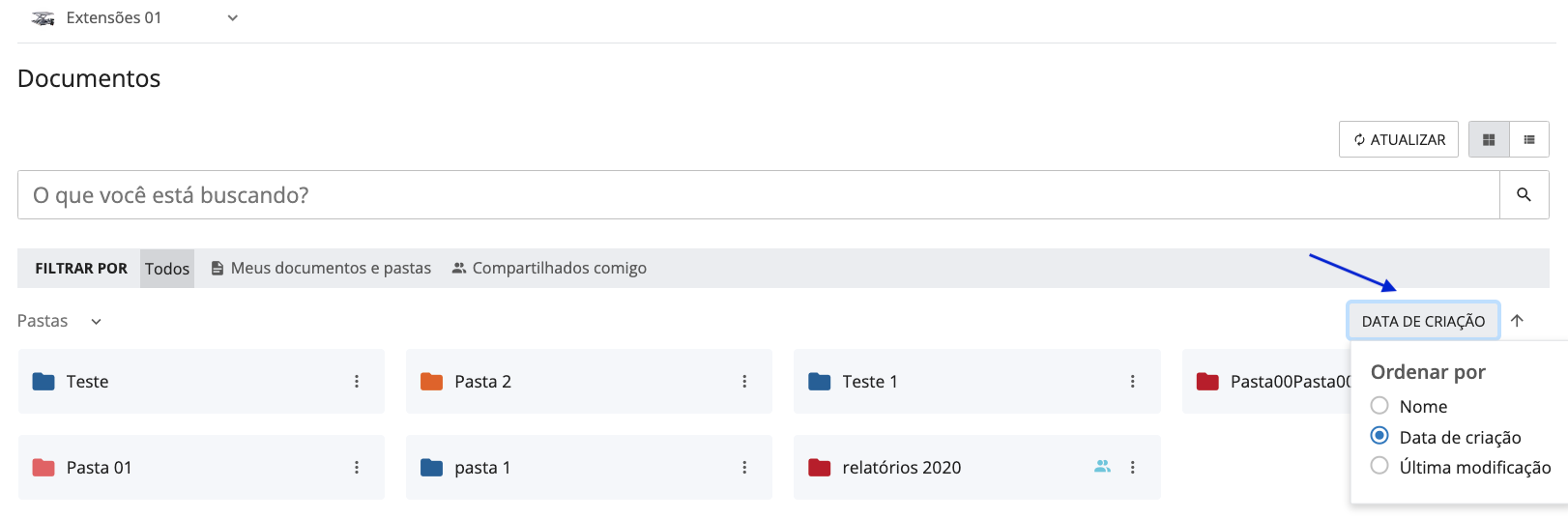Open options menu for relatórios 2020
The height and width of the screenshot is (519, 1568).
(1133, 468)
